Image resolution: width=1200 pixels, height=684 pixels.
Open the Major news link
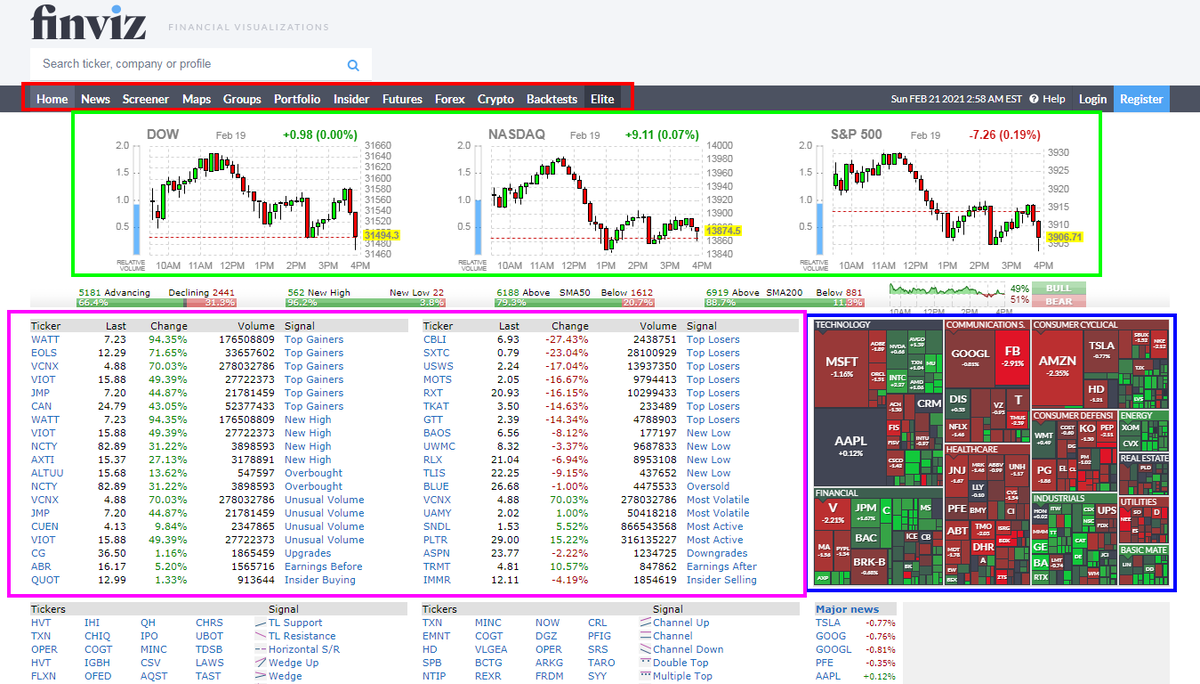click(847, 608)
